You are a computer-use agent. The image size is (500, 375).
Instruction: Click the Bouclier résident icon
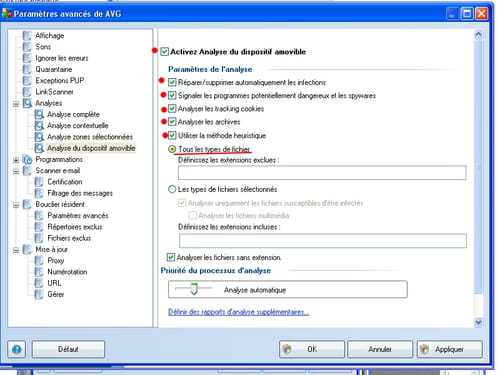click(x=27, y=204)
